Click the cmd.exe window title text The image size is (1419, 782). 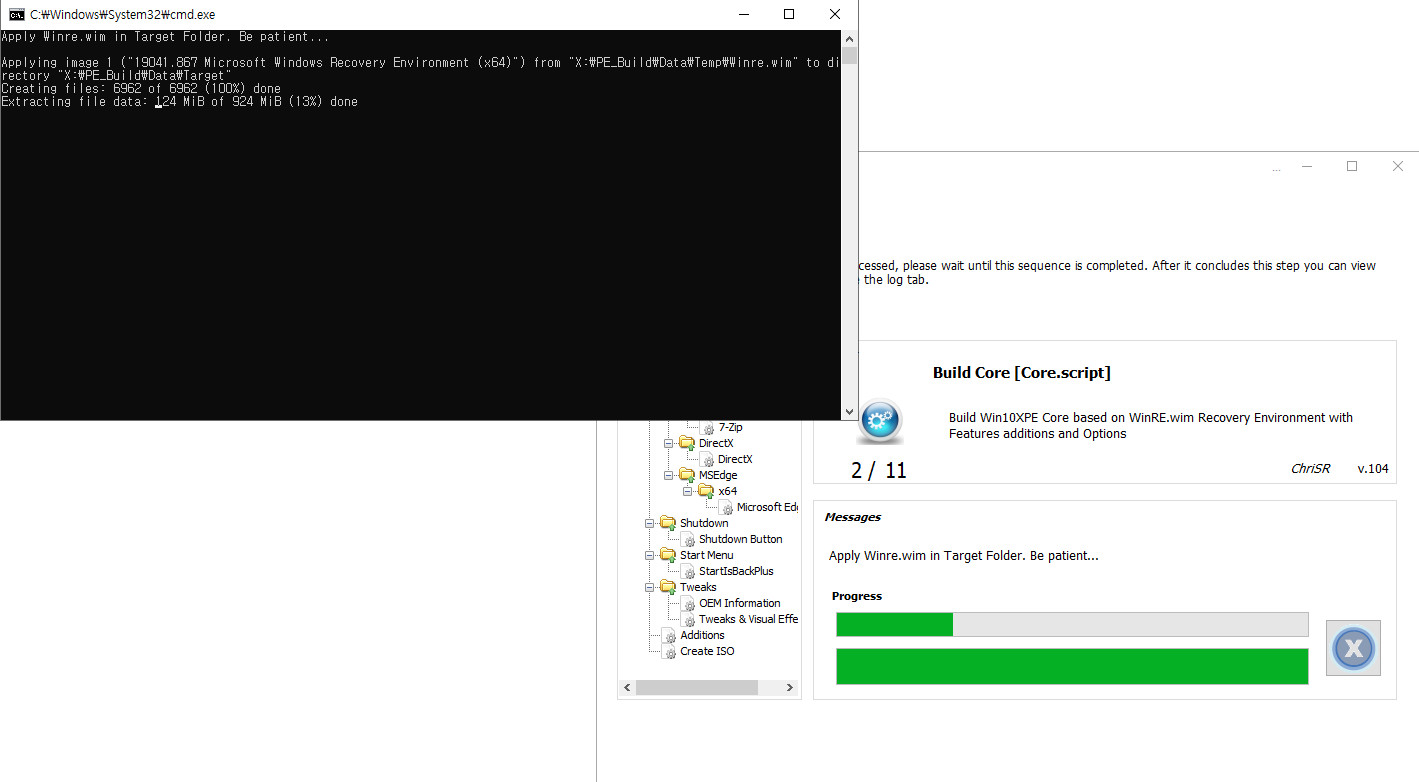point(122,15)
